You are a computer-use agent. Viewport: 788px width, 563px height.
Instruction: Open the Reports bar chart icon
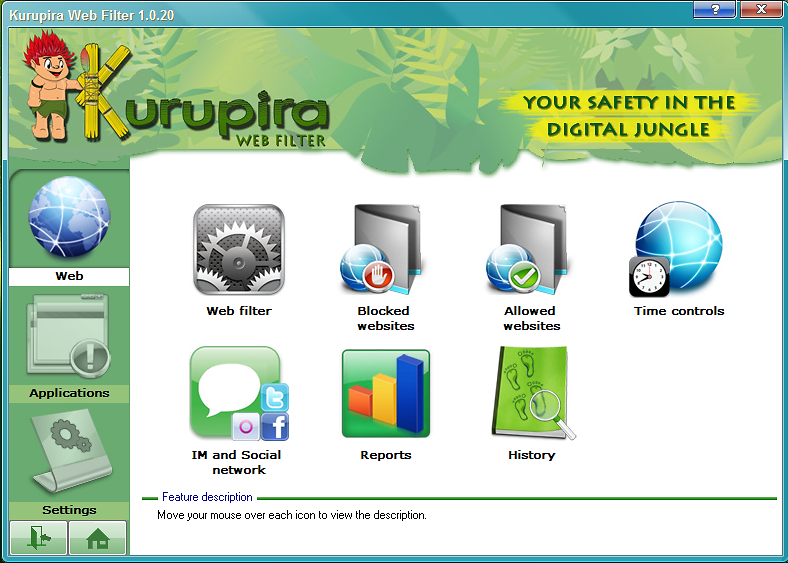(385, 393)
